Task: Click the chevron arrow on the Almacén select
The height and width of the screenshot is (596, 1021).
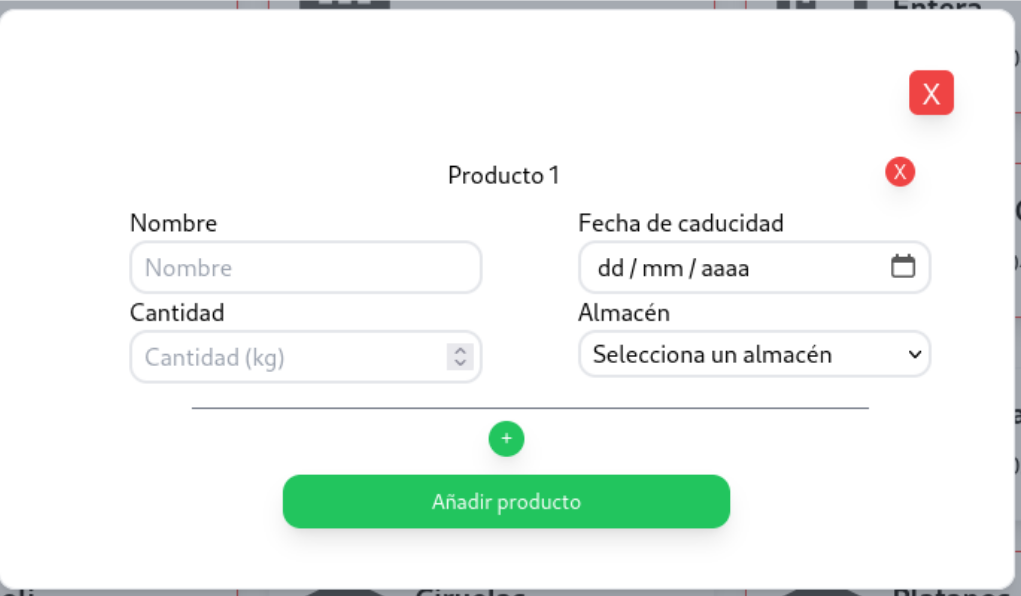Action: point(912,354)
